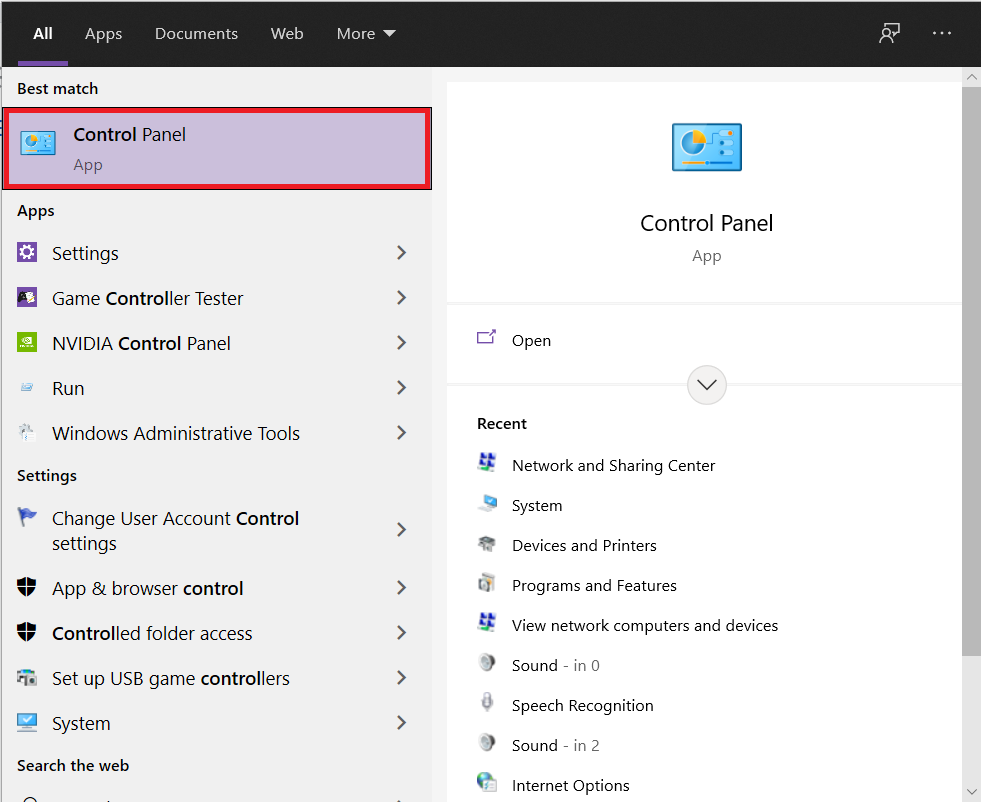Expand Set up USB game controllers chevron
981x802 pixels.
tap(402, 678)
